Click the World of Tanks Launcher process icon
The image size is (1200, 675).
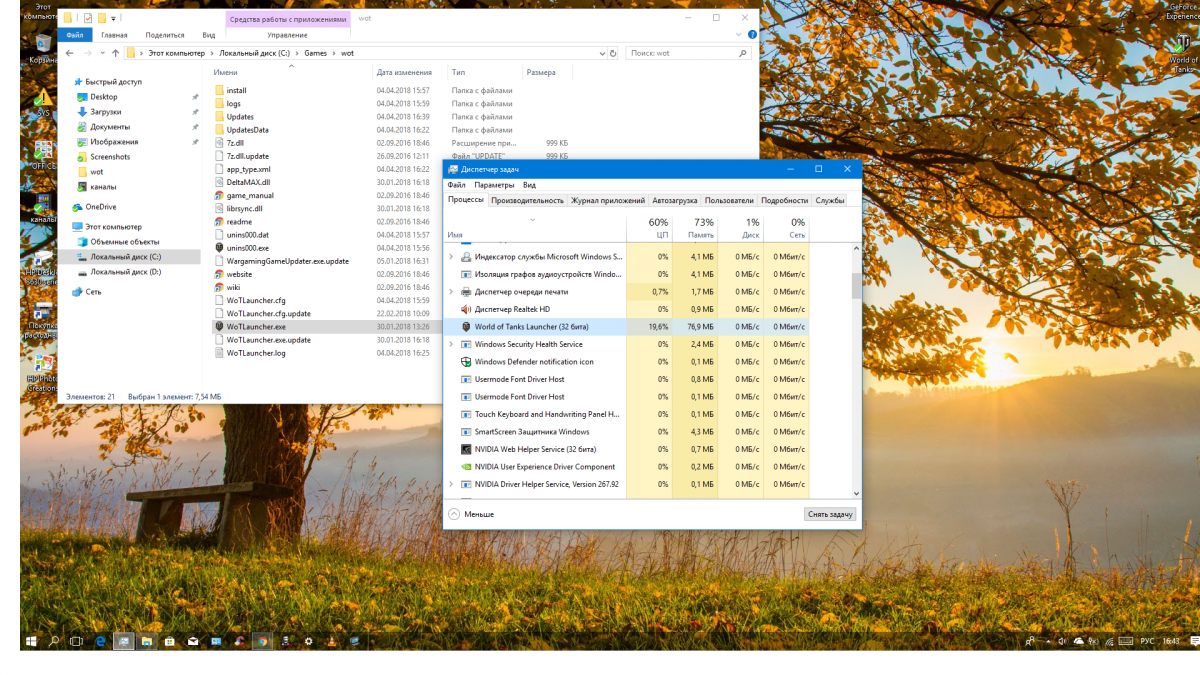[x=466, y=326]
